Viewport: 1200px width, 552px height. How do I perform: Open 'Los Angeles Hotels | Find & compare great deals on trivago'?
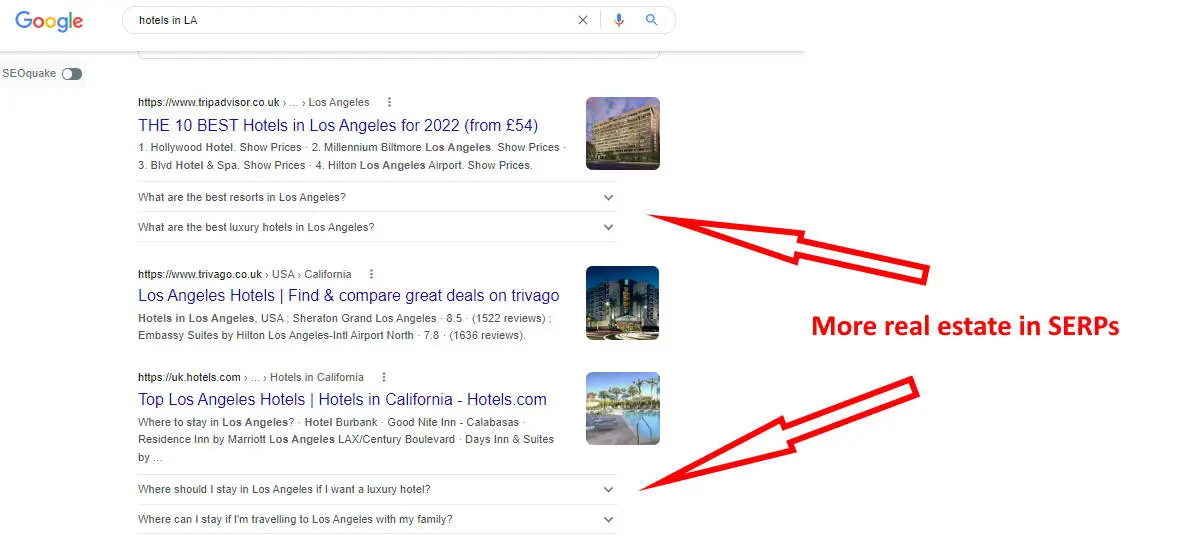[x=349, y=296]
